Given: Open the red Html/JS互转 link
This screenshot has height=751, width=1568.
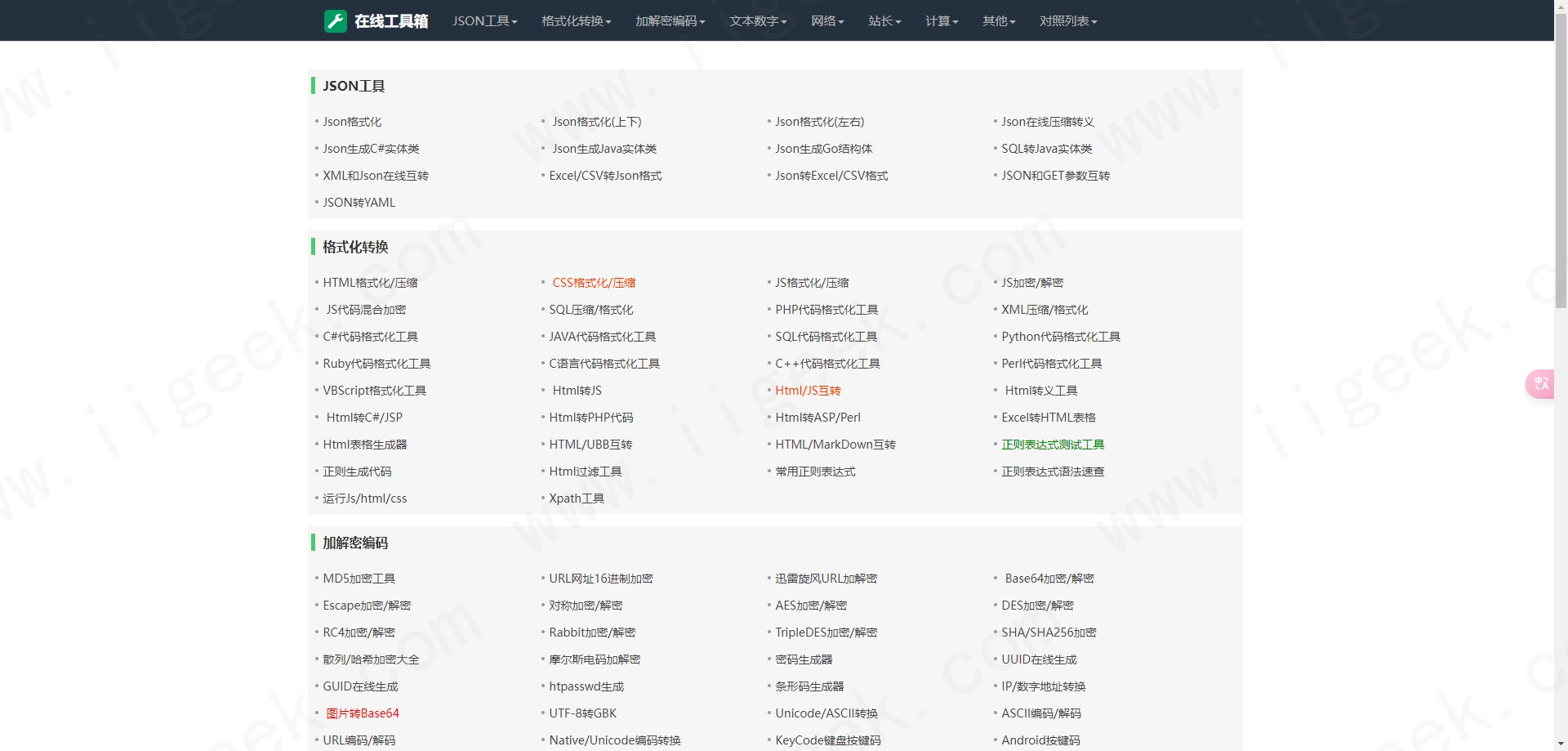Looking at the screenshot, I should tap(808, 391).
